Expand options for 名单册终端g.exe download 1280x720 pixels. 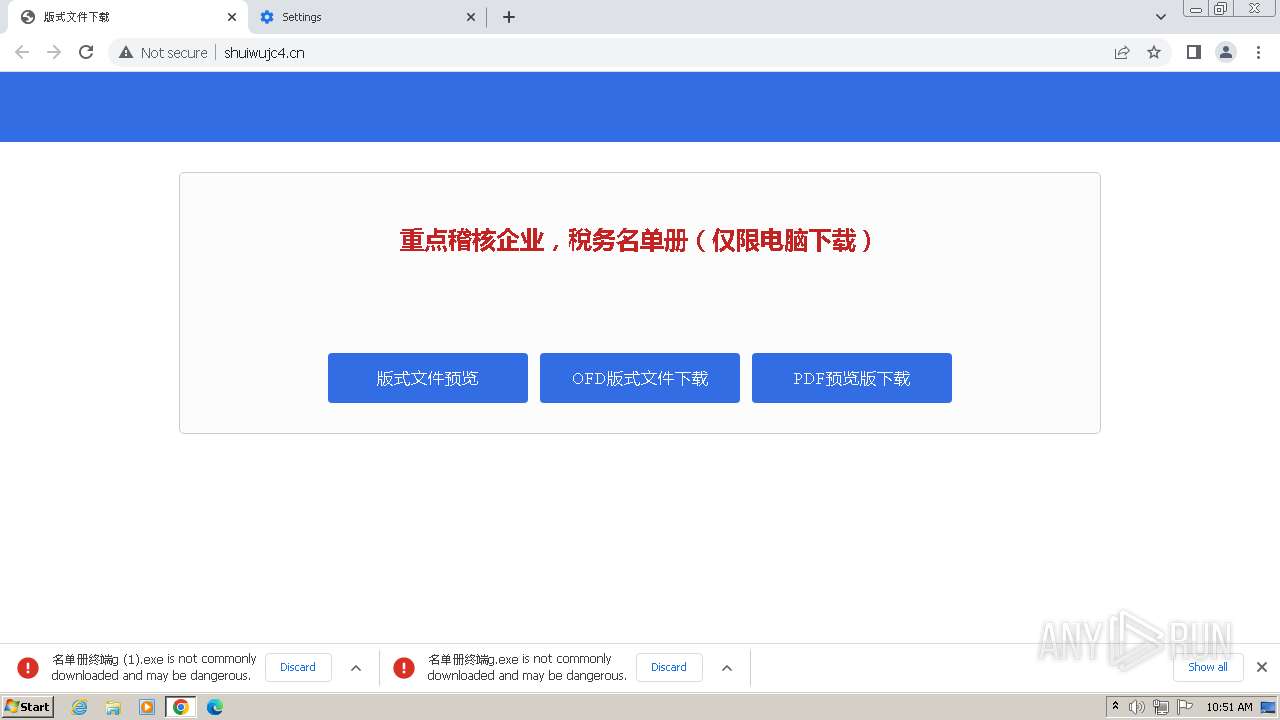[x=727, y=668]
